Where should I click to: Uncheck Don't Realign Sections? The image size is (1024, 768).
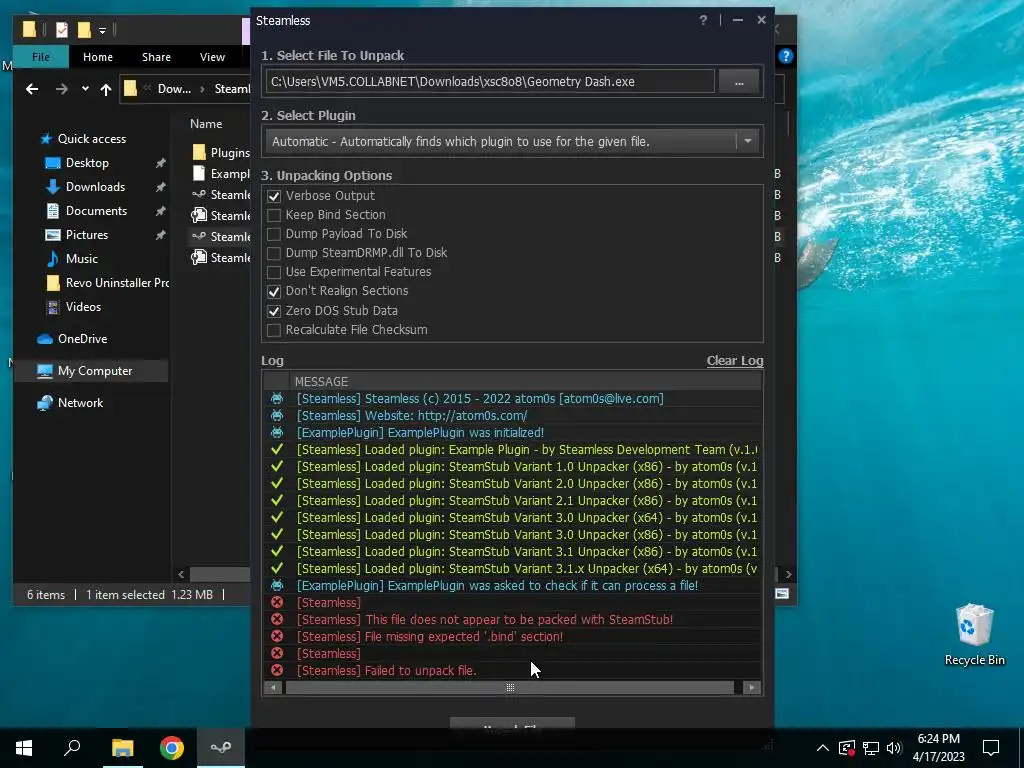[x=274, y=291]
